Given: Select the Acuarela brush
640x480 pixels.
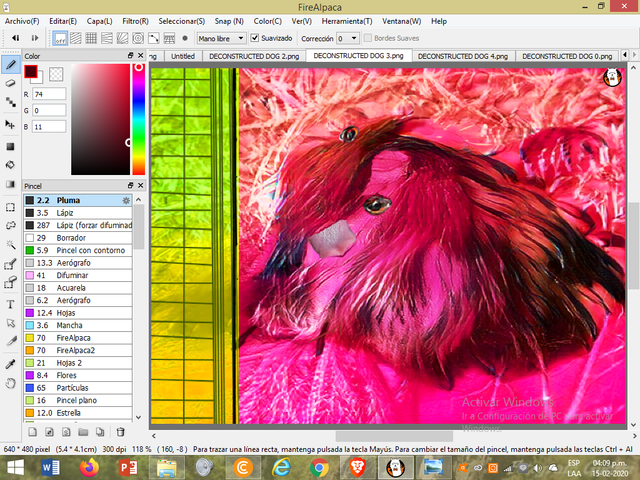Looking at the screenshot, I should [x=78, y=288].
